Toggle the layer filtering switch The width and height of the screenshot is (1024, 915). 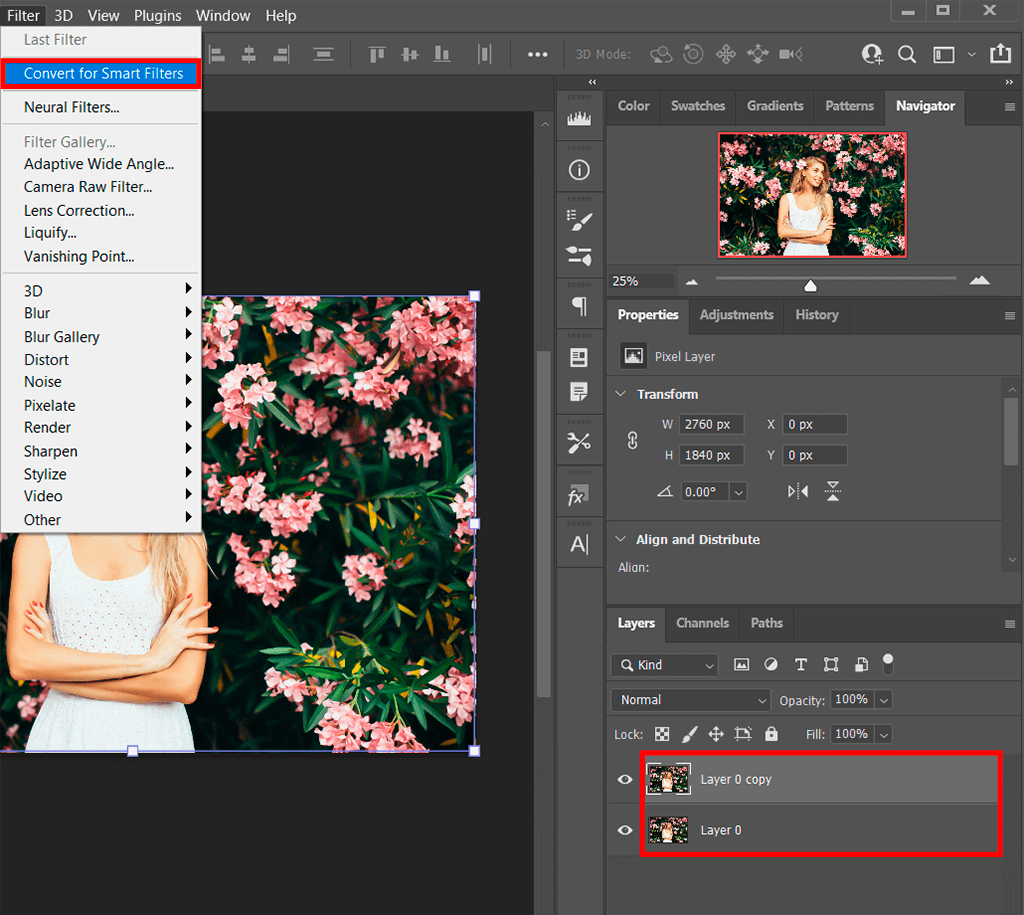coord(887,663)
